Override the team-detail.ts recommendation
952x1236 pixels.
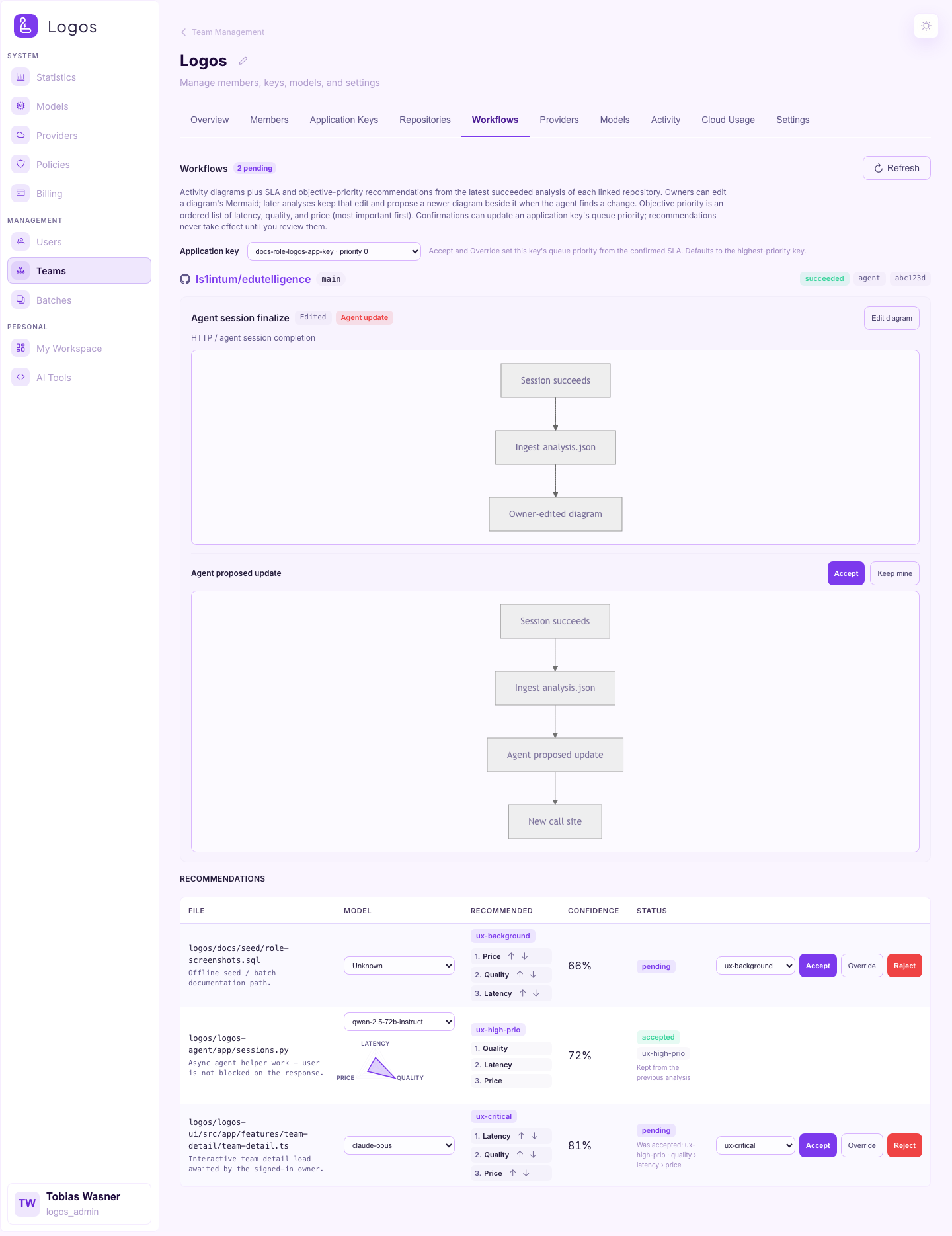point(861,1145)
